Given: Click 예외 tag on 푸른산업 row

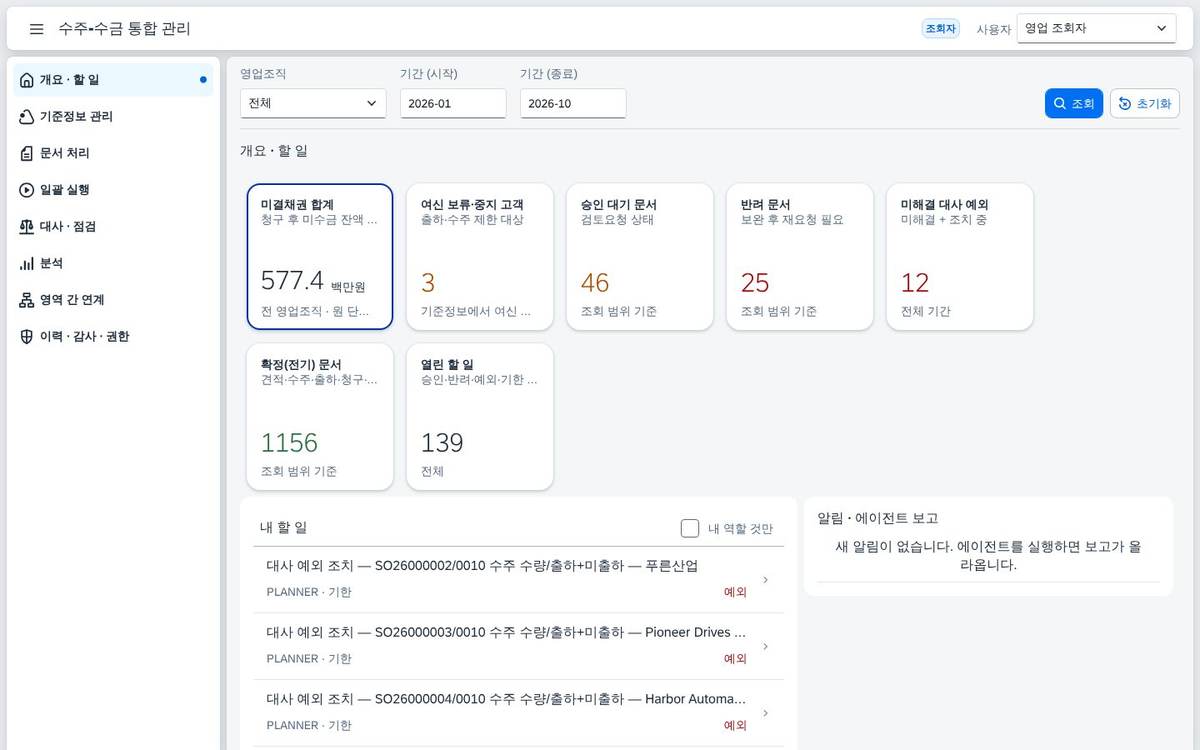Looking at the screenshot, I should 735,592.
